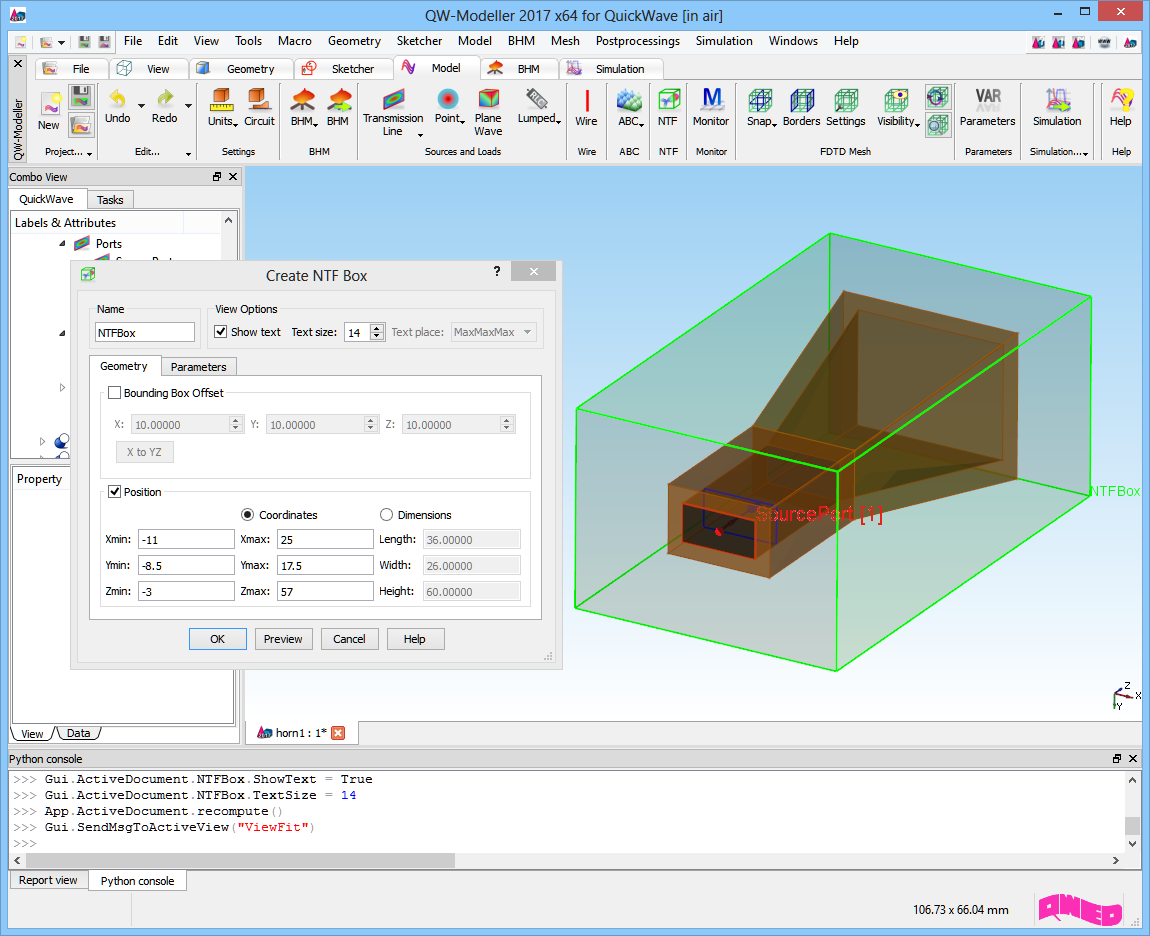Image resolution: width=1150 pixels, height=936 pixels.
Task: Open the VAR Parameters icon
Action: coord(988,99)
